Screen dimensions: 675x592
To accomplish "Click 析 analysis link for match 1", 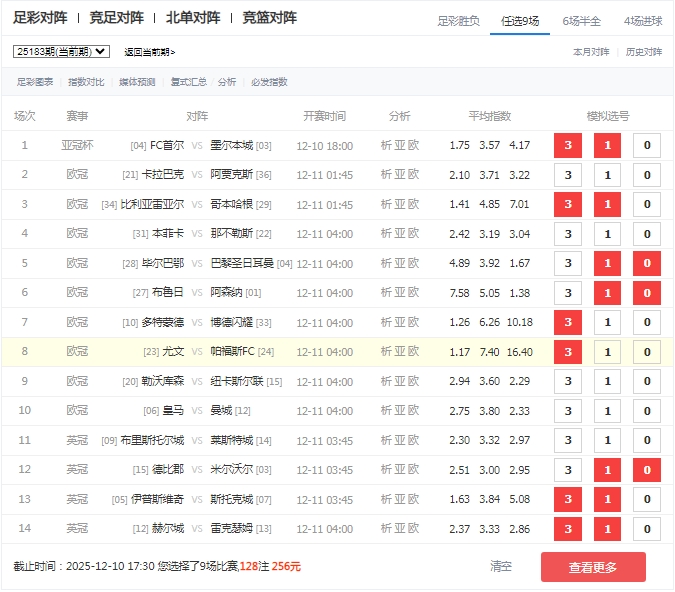I will click(386, 146).
